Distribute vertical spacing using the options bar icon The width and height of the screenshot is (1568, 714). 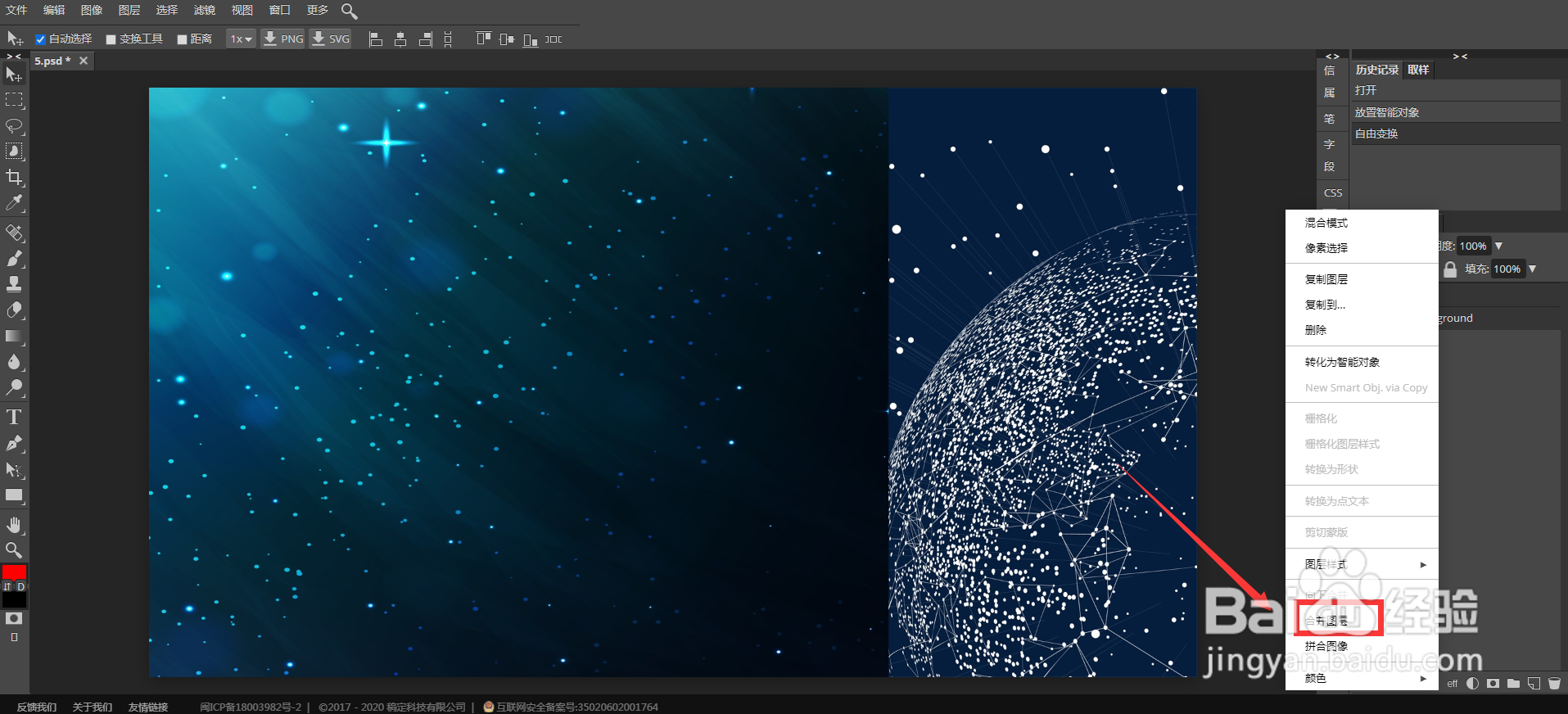[448, 39]
